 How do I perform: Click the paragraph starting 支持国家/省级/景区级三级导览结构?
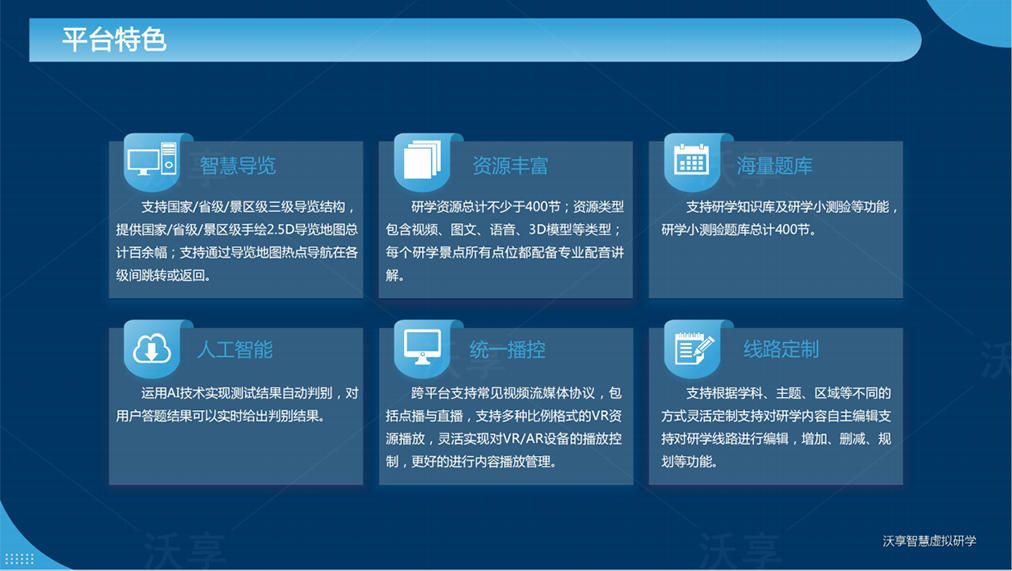click(x=237, y=241)
